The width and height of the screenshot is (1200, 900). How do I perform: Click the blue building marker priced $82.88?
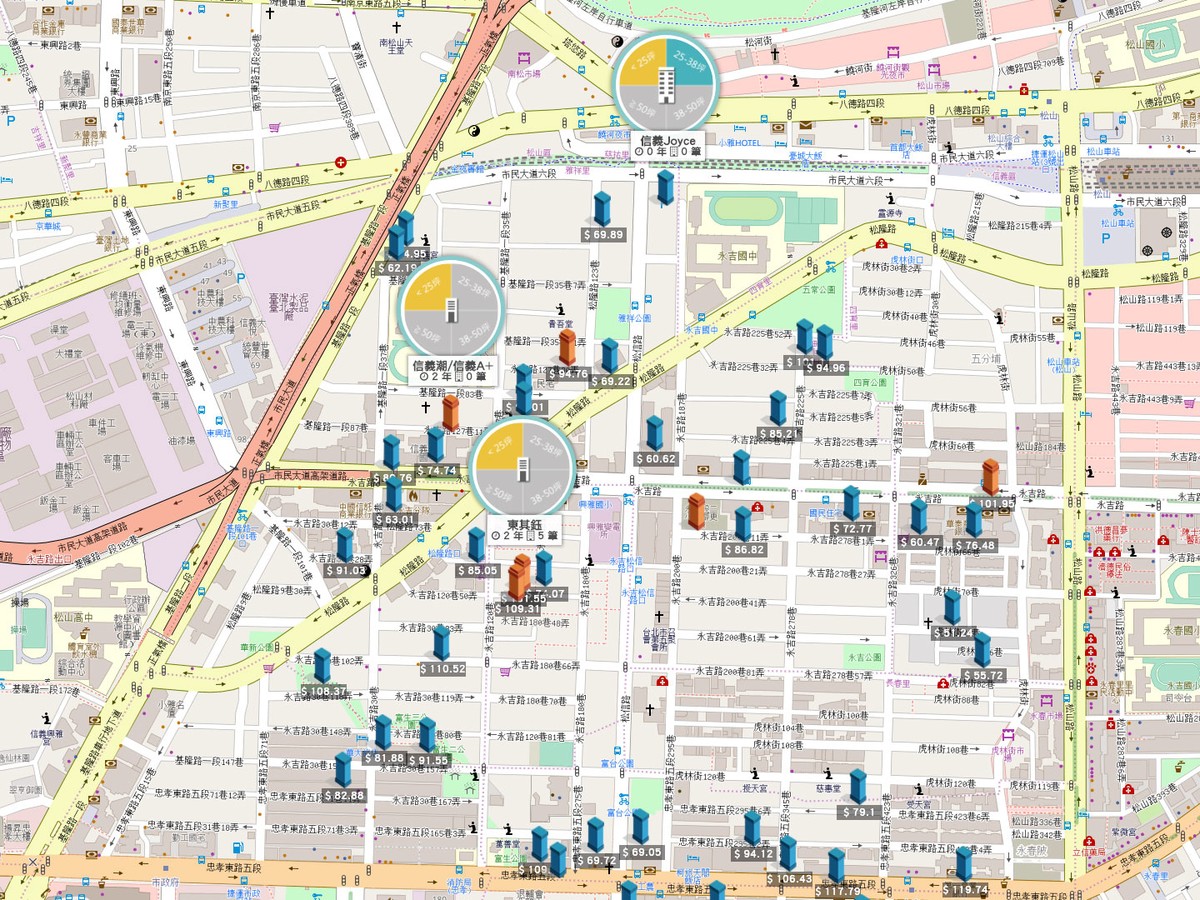tap(343, 770)
